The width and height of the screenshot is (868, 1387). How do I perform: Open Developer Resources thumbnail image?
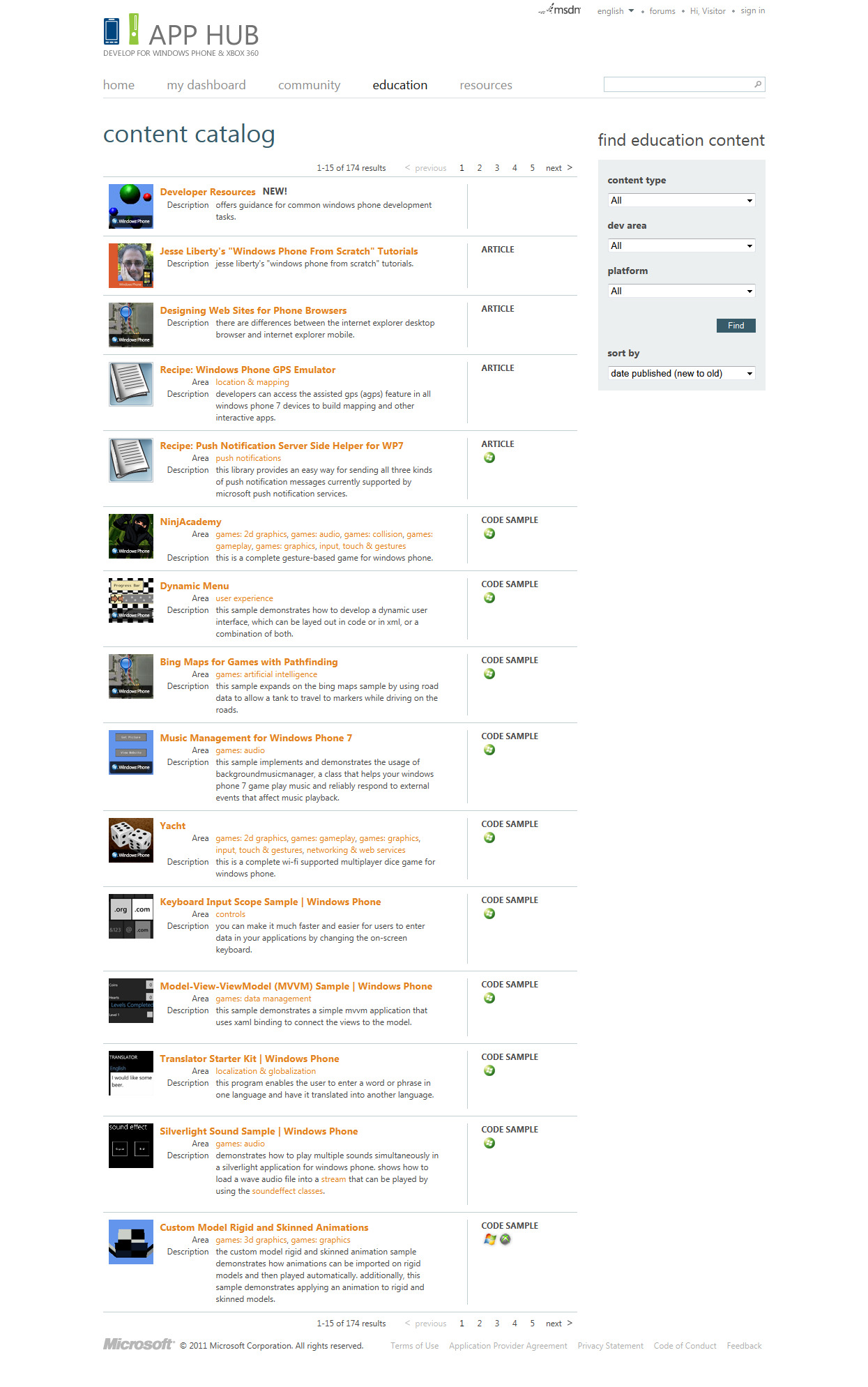point(131,206)
